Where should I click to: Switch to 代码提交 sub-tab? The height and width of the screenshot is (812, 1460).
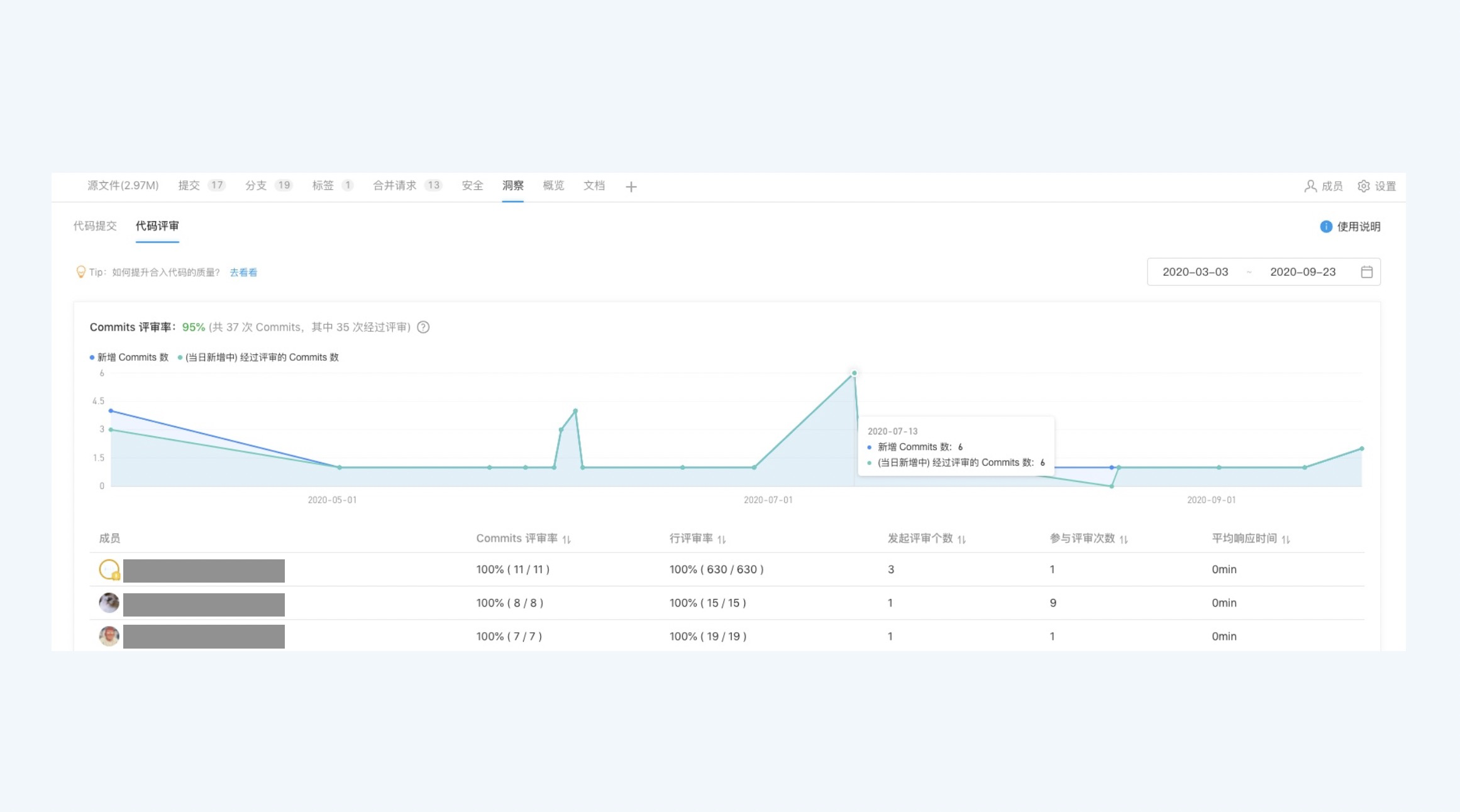tap(95, 226)
